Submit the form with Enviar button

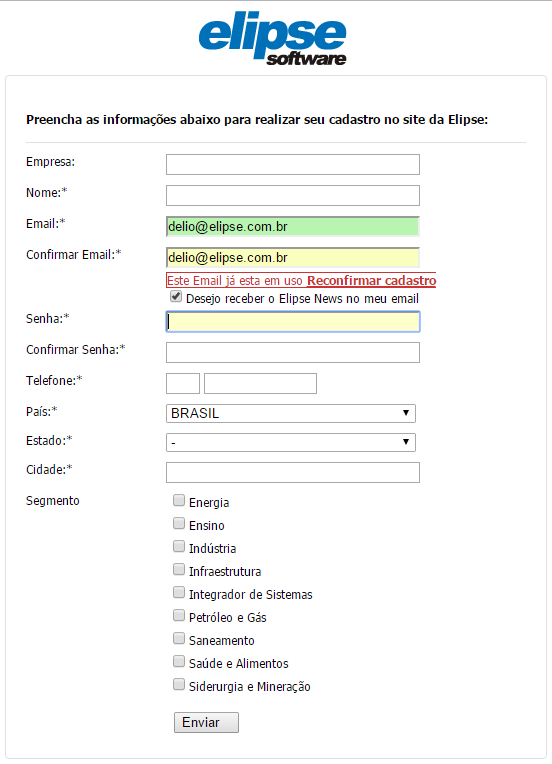[x=206, y=722]
